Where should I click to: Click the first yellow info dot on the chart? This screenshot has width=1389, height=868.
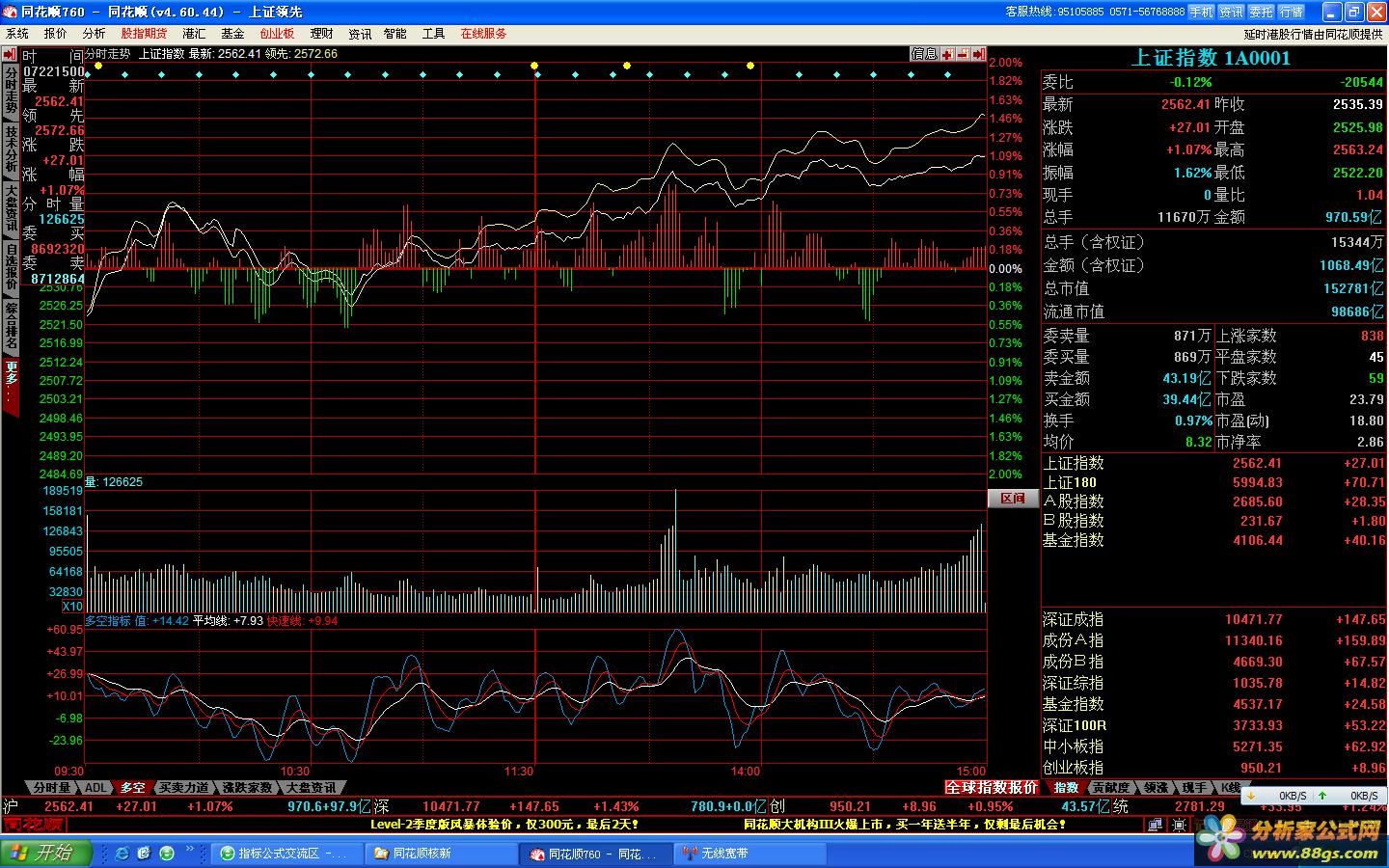(98, 66)
